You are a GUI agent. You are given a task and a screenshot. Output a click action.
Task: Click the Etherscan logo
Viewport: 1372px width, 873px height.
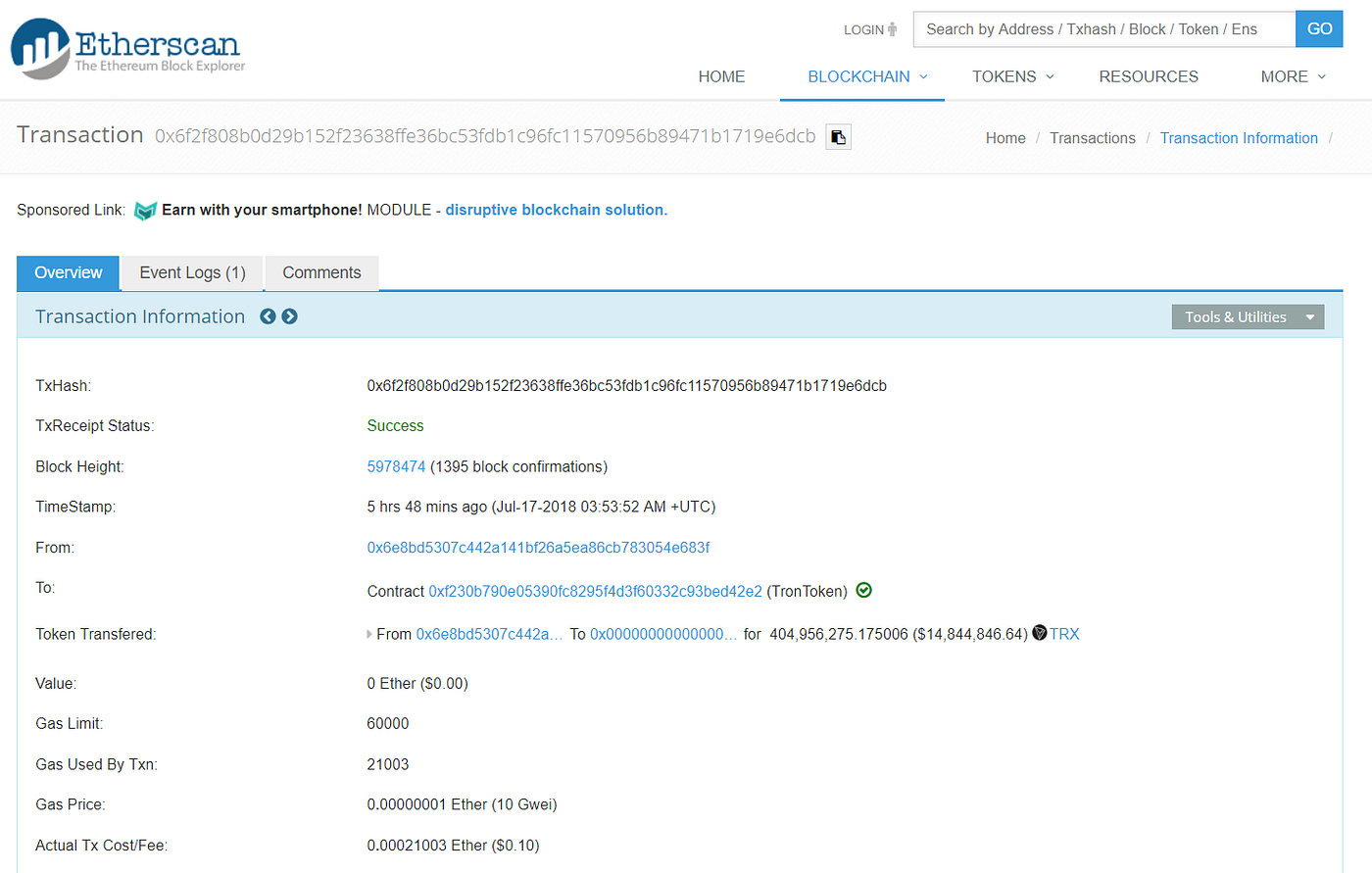128,48
